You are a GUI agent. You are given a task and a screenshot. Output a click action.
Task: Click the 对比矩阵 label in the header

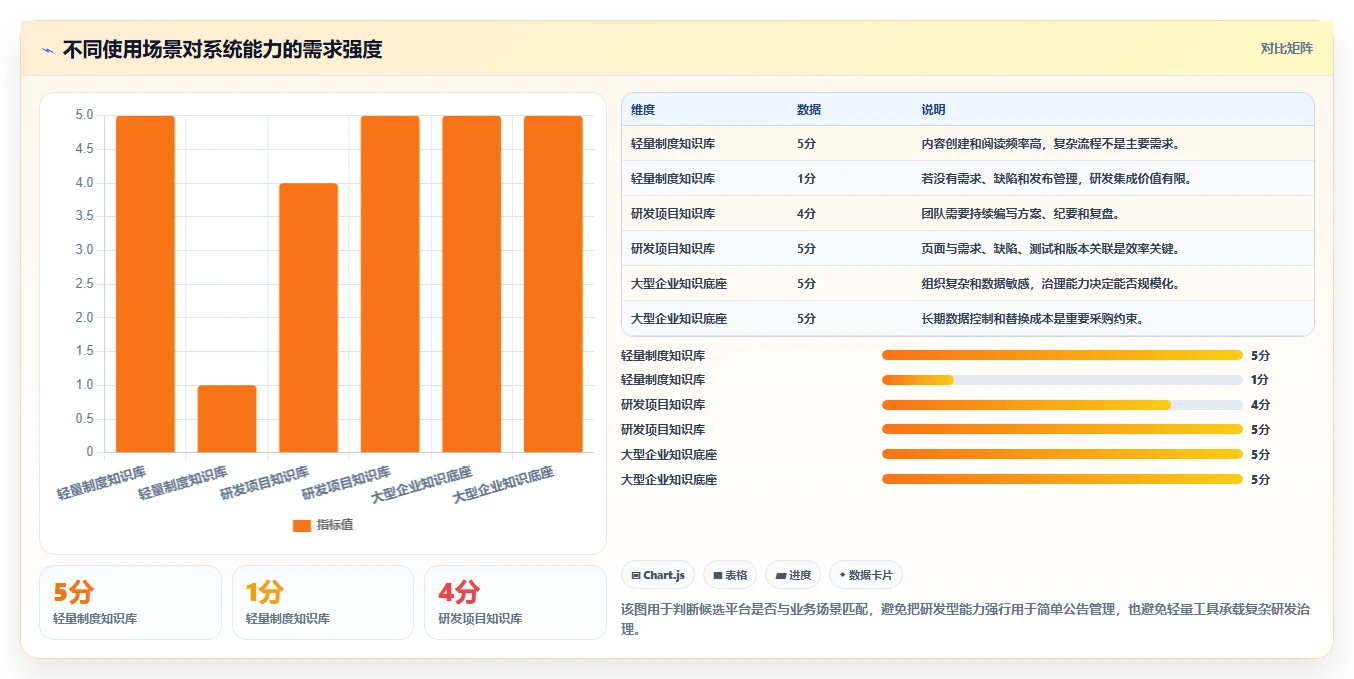tap(1286, 48)
